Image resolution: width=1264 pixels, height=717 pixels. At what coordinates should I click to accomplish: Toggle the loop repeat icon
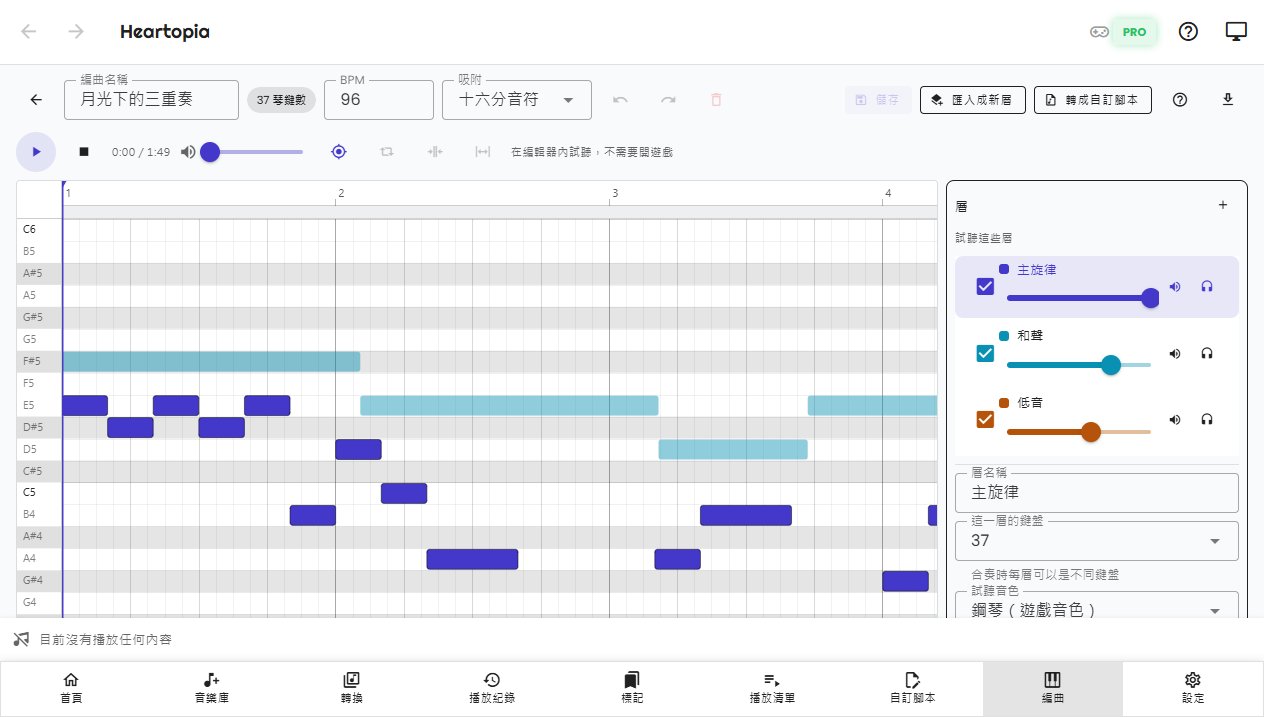[x=387, y=152]
